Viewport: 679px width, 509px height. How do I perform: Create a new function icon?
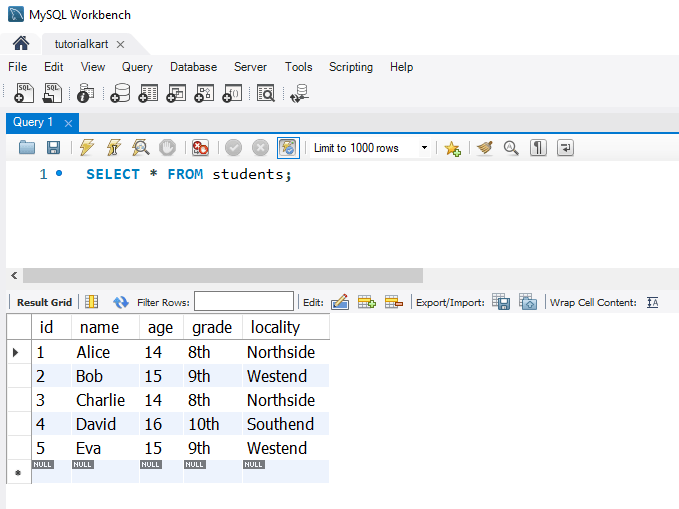pos(232,93)
